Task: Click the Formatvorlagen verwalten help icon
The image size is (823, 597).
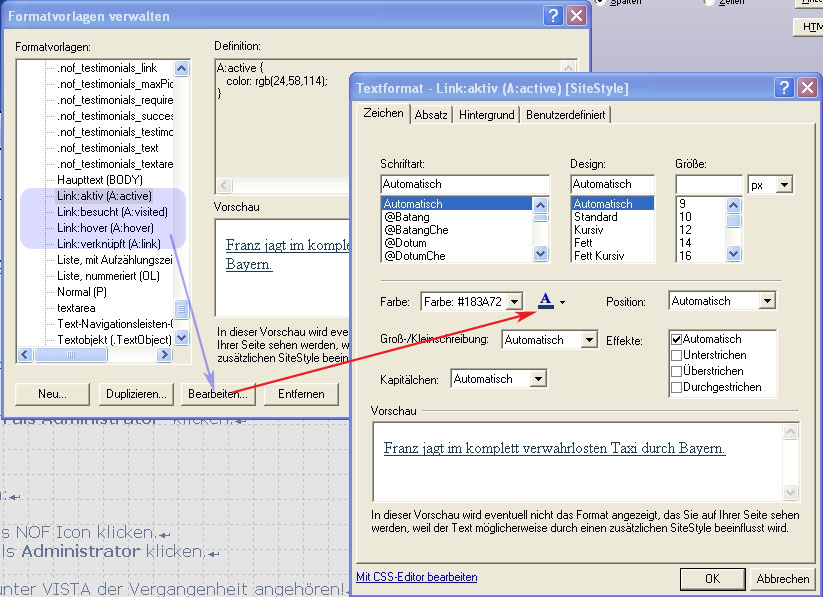Action: [553, 16]
